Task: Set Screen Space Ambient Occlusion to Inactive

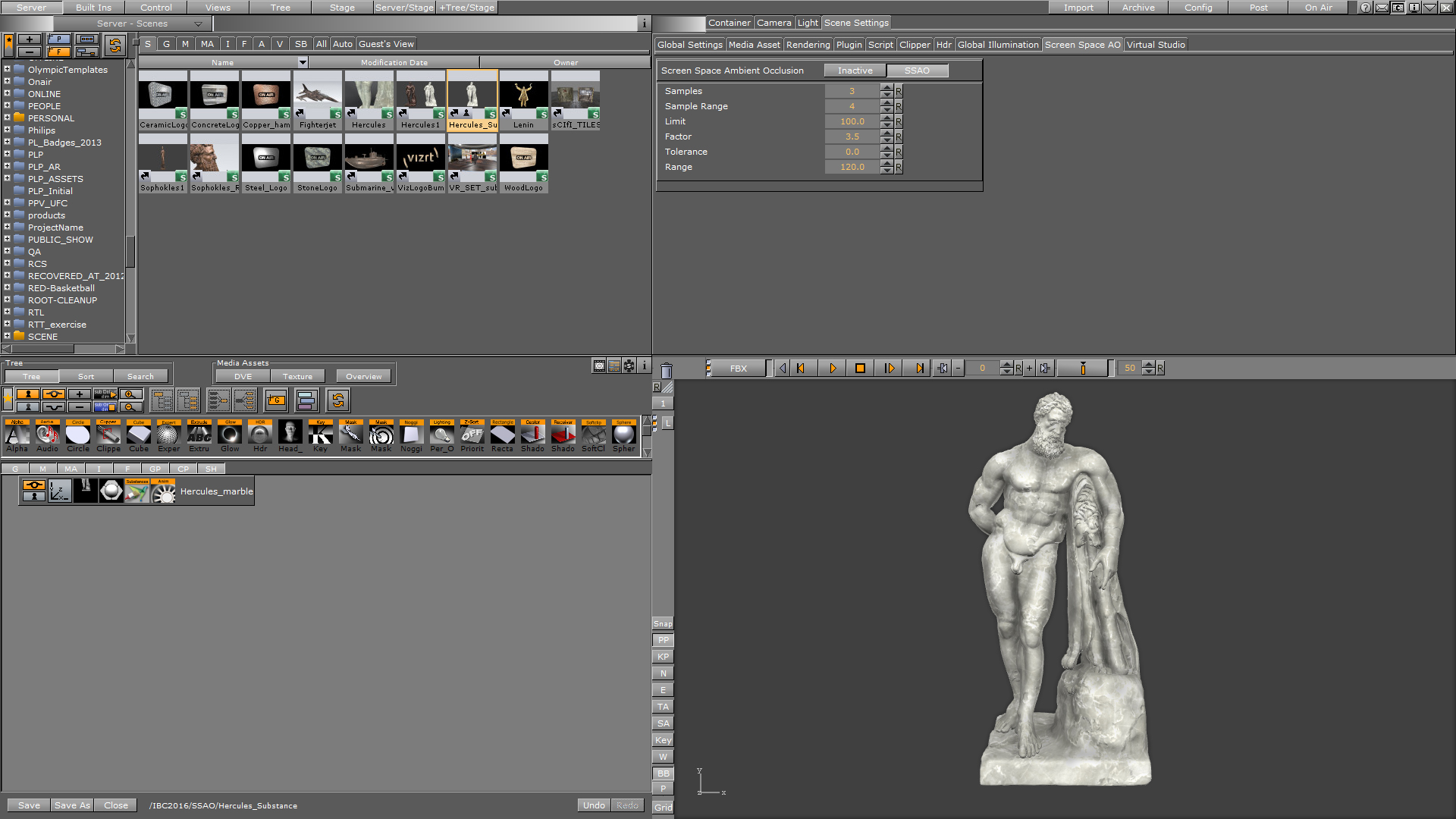Action: tap(855, 71)
